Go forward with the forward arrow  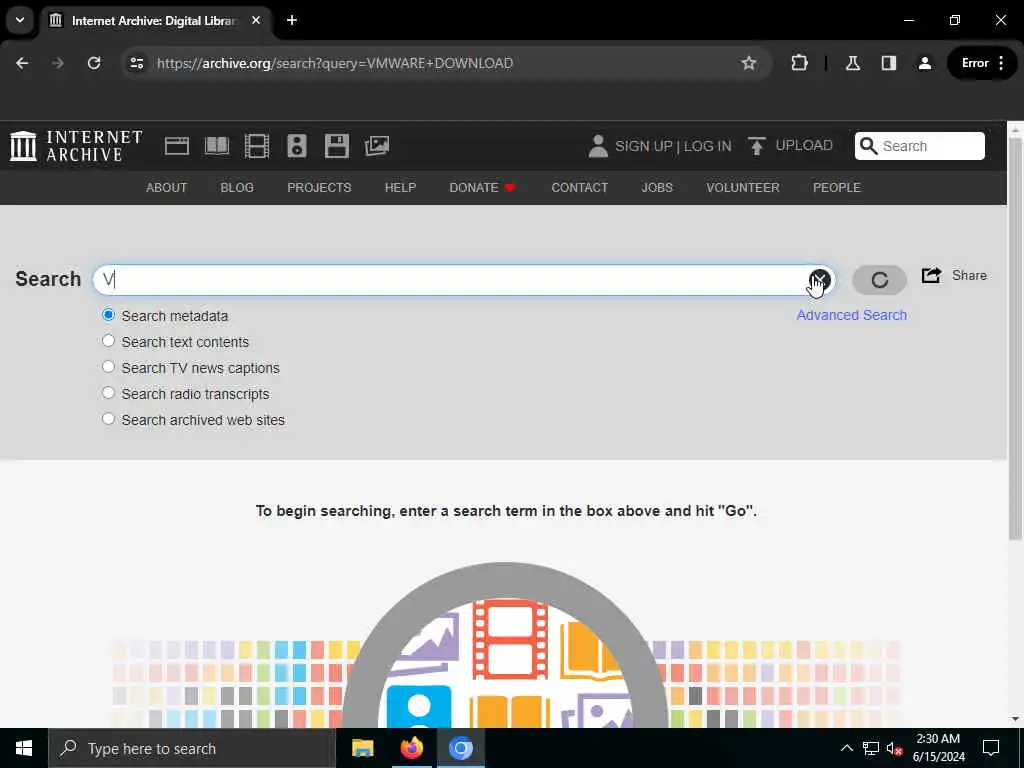[57, 63]
